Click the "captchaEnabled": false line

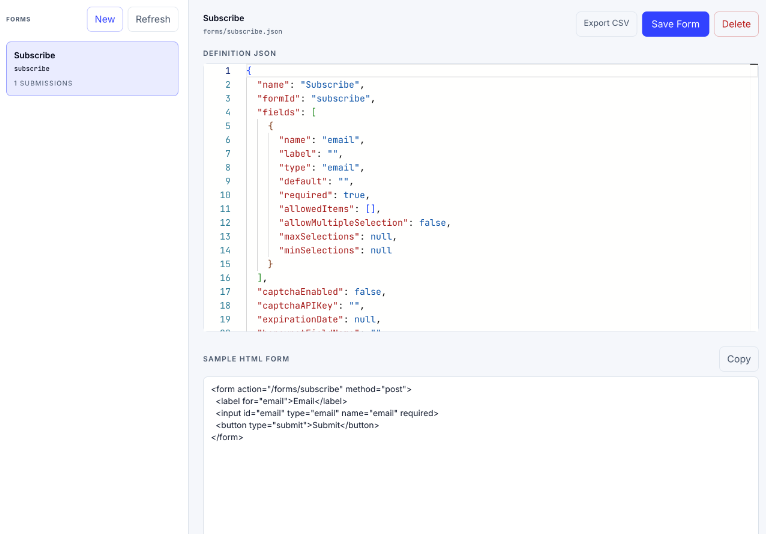coord(321,292)
